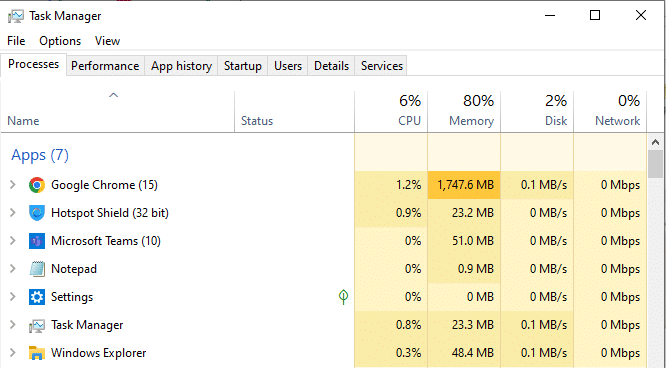This screenshot has width=666, height=368.
Task: Open the File menu
Action: 16,41
